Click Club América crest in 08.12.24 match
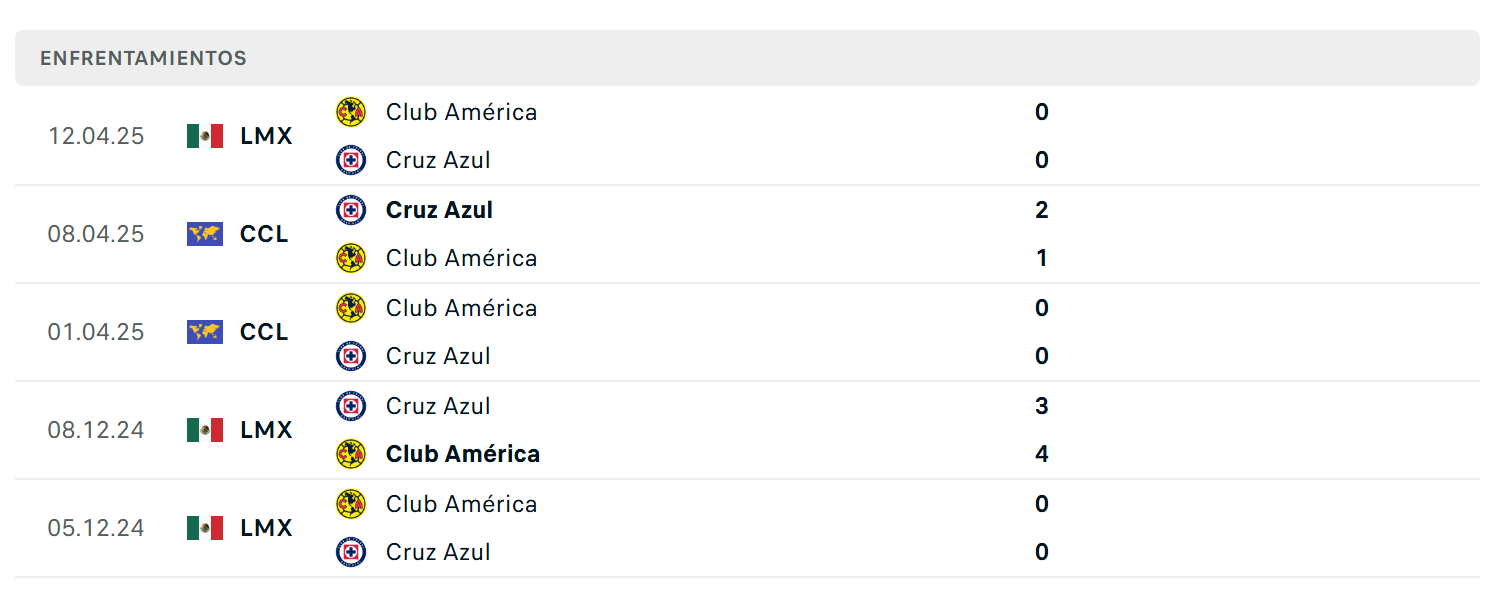Viewport: 1493px width, 593px height. (x=351, y=454)
